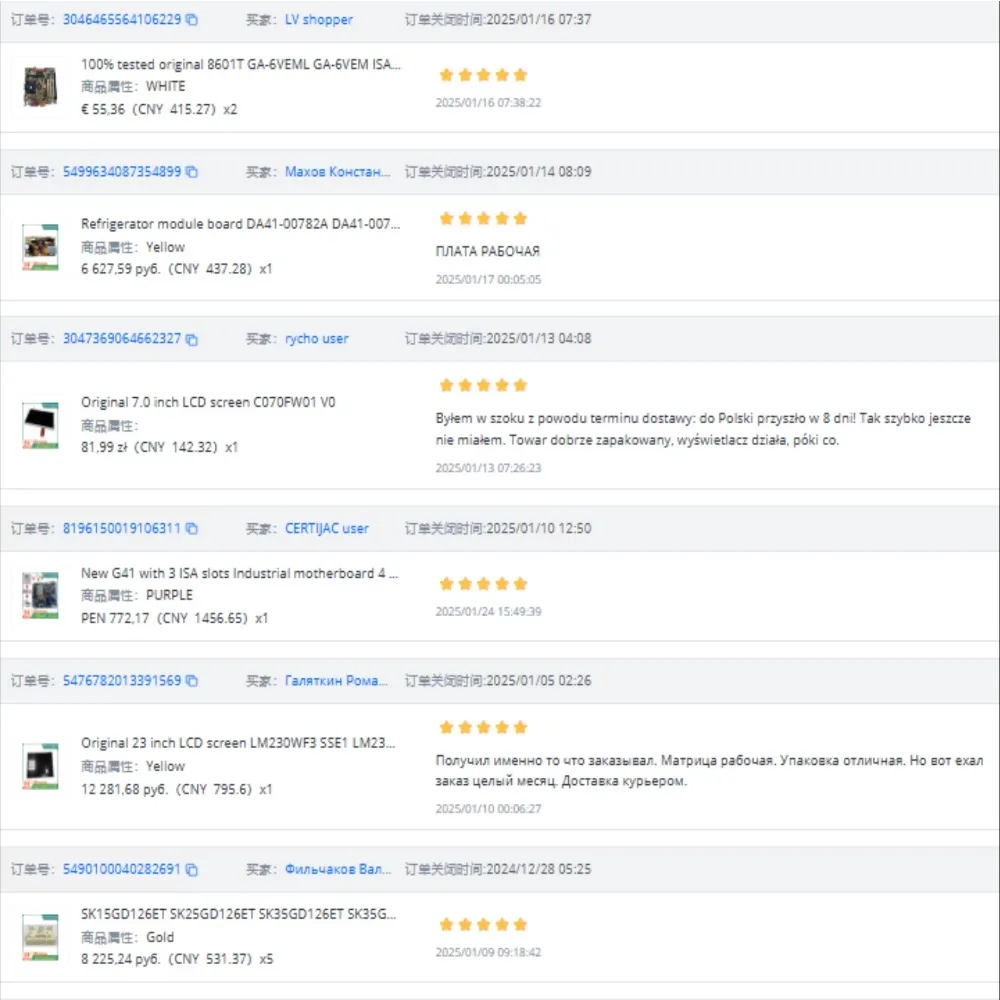Open buyer Галяткин Рома profile
Image resolution: width=1000 pixels, height=1000 pixels.
click(x=336, y=680)
